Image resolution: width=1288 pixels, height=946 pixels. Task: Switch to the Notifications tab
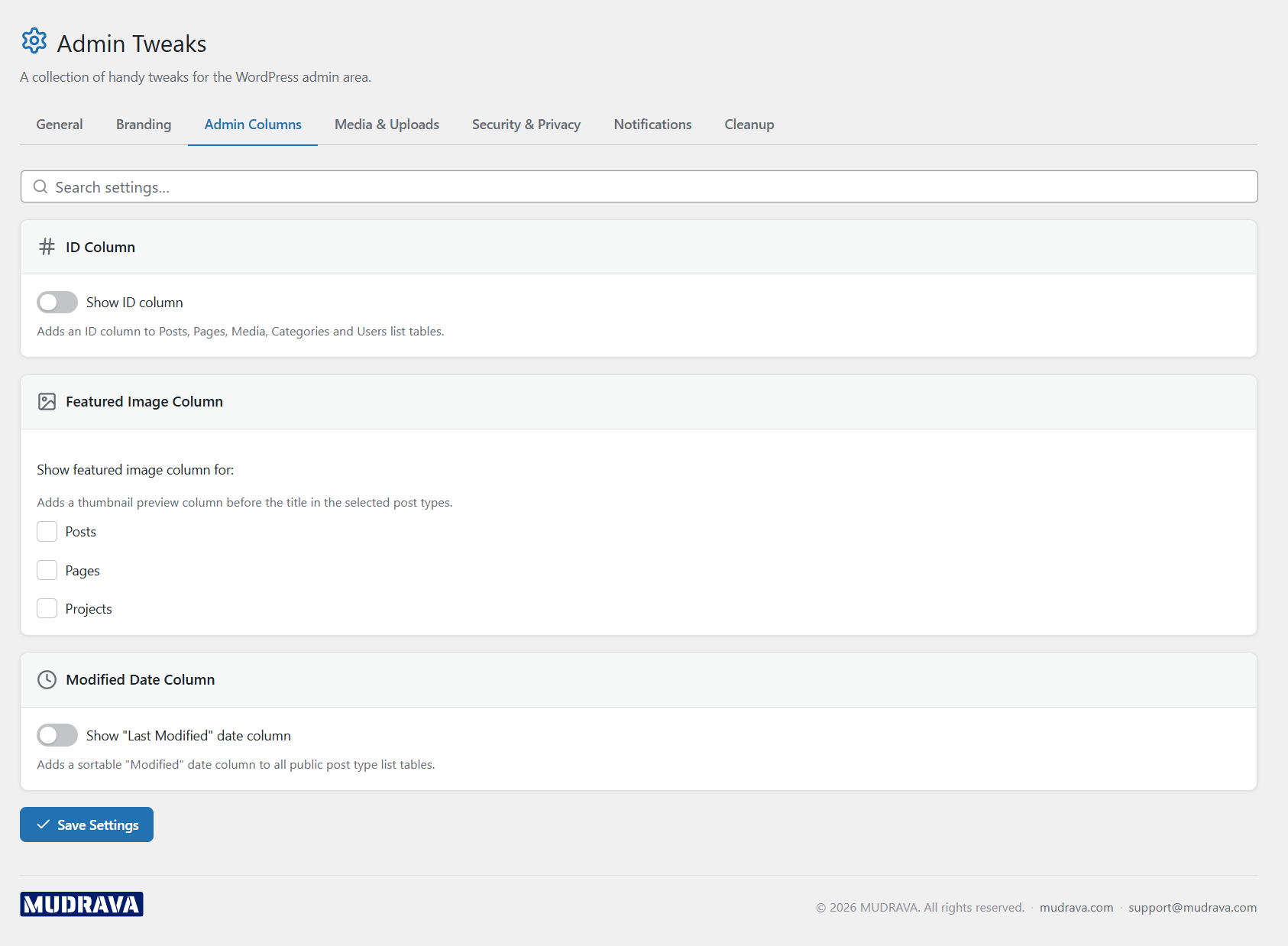click(x=652, y=124)
